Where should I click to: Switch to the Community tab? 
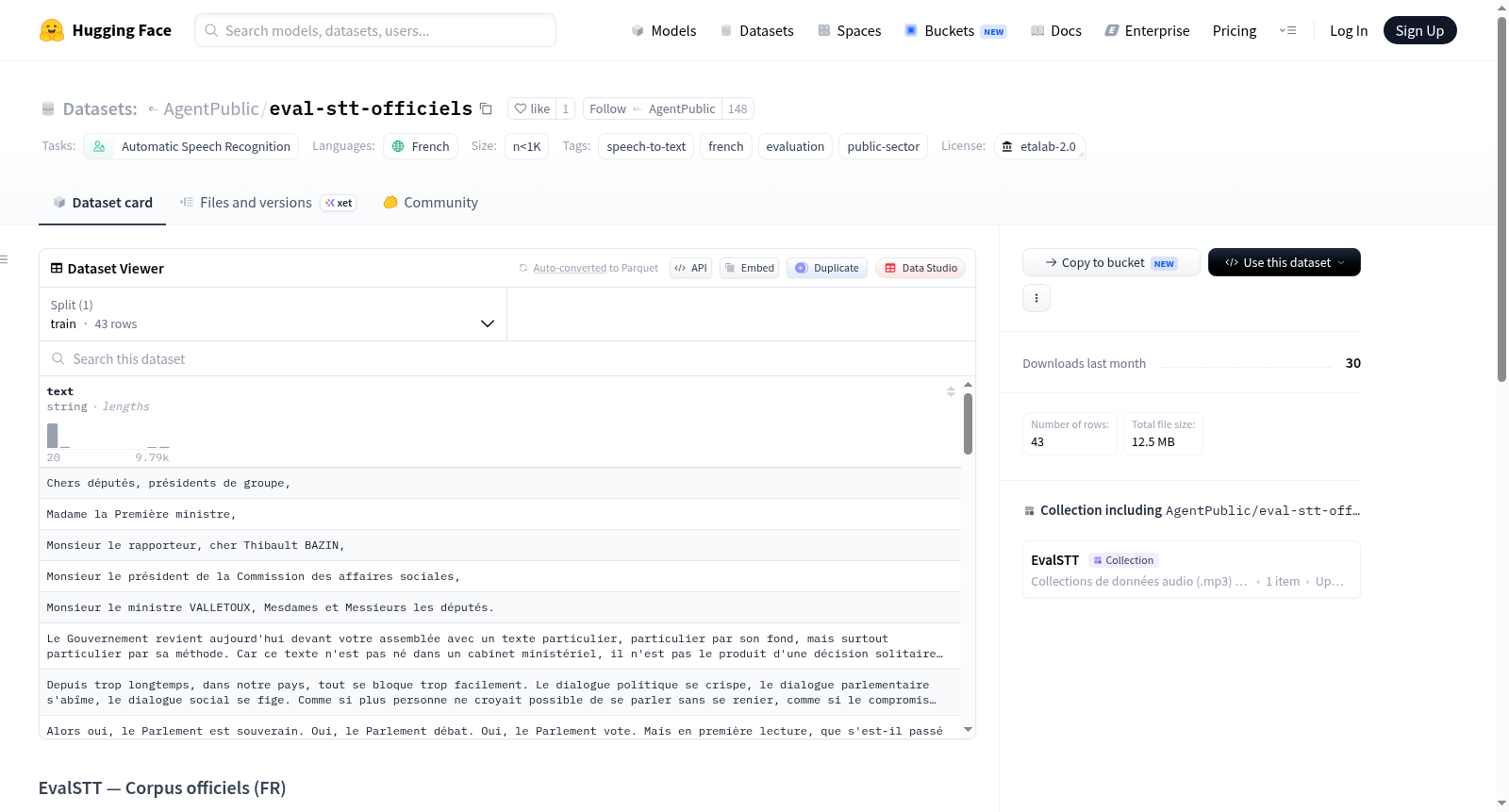[x=430, y=202]
